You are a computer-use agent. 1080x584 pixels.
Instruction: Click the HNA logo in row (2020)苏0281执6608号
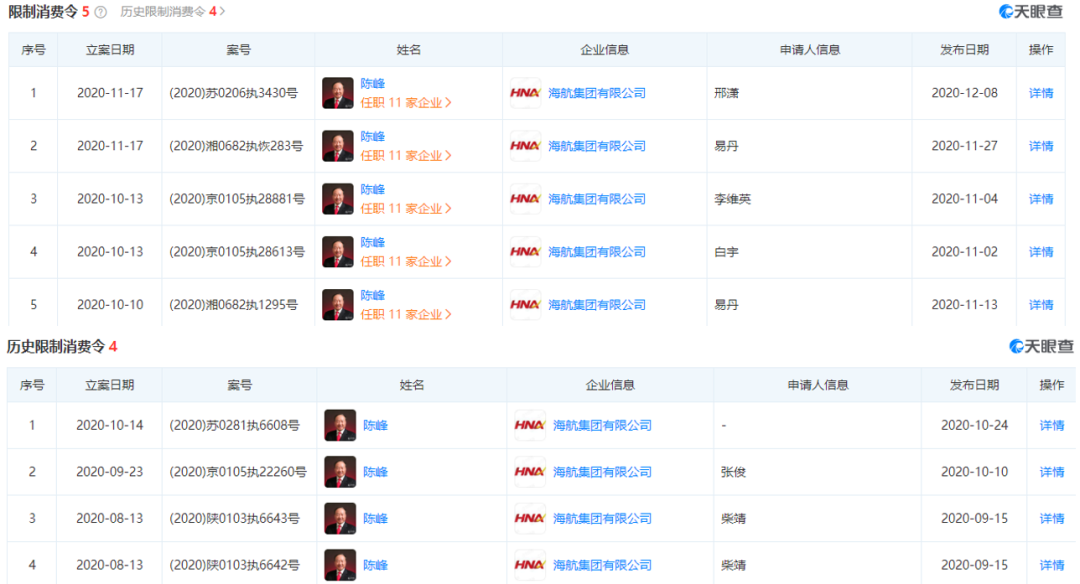530,426
